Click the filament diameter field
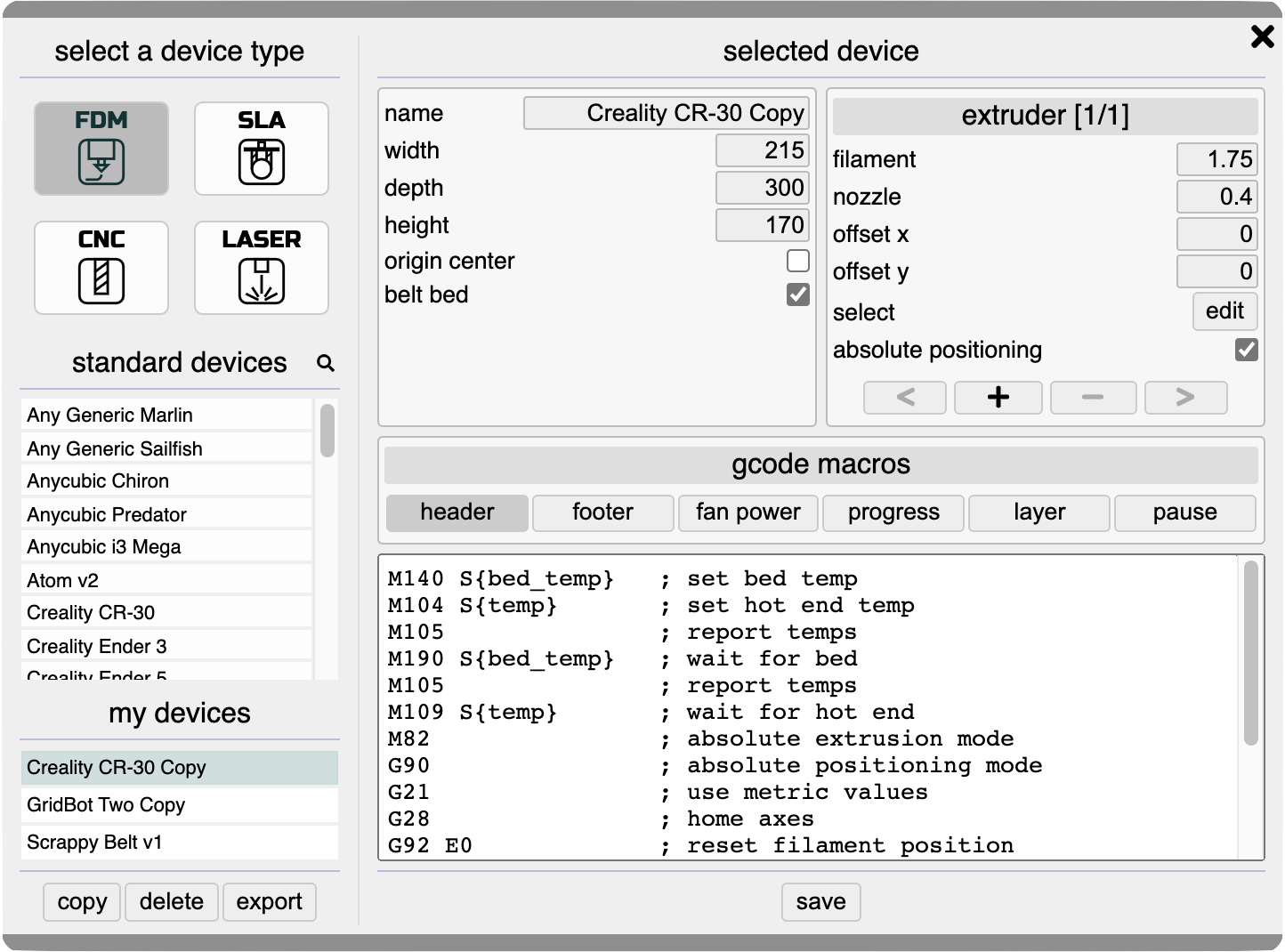 1217,159
